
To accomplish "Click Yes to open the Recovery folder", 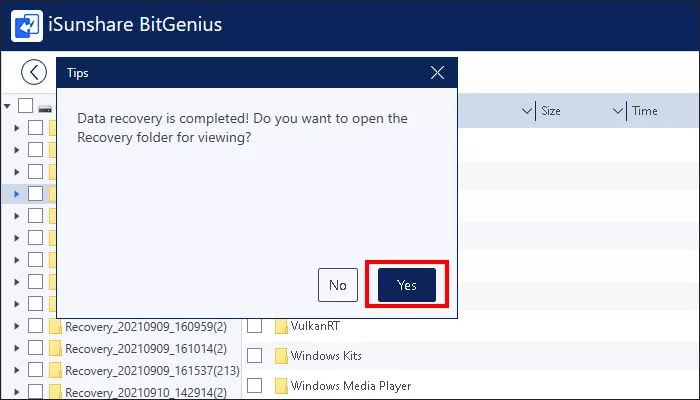I will [407, 285].
